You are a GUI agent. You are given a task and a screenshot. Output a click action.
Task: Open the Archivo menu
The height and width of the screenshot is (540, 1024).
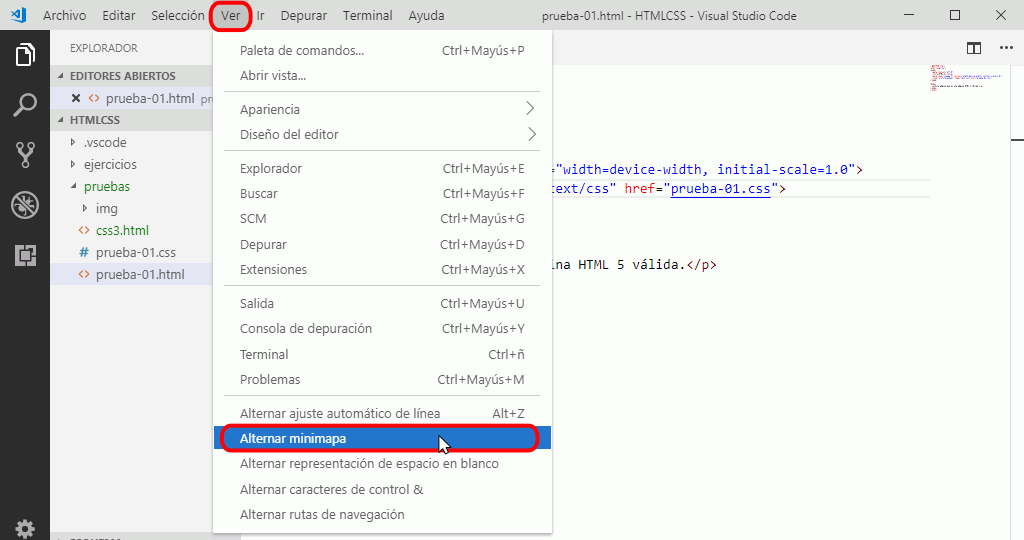click(64, 15)
